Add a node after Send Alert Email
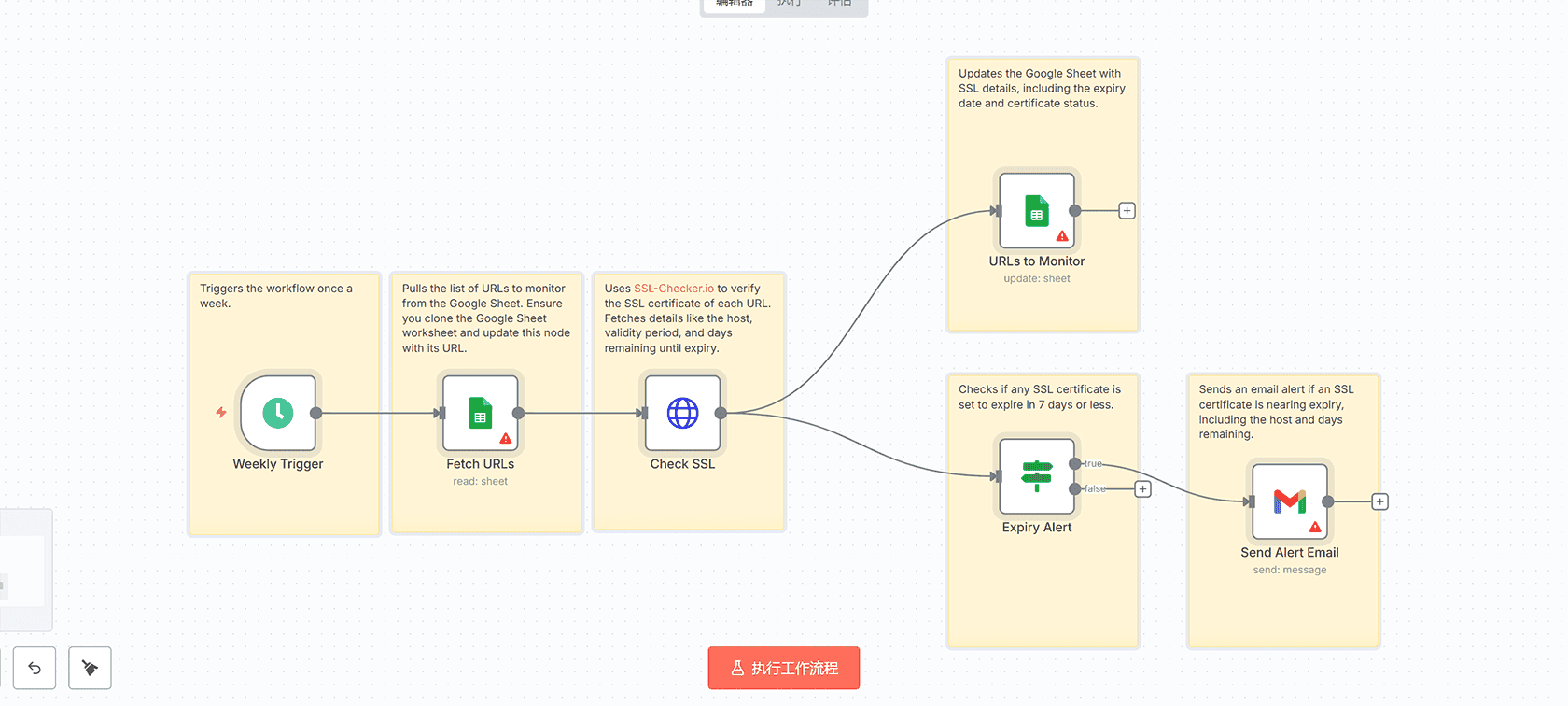This screenshot has width=1568, height=706. coord(1379,502)
